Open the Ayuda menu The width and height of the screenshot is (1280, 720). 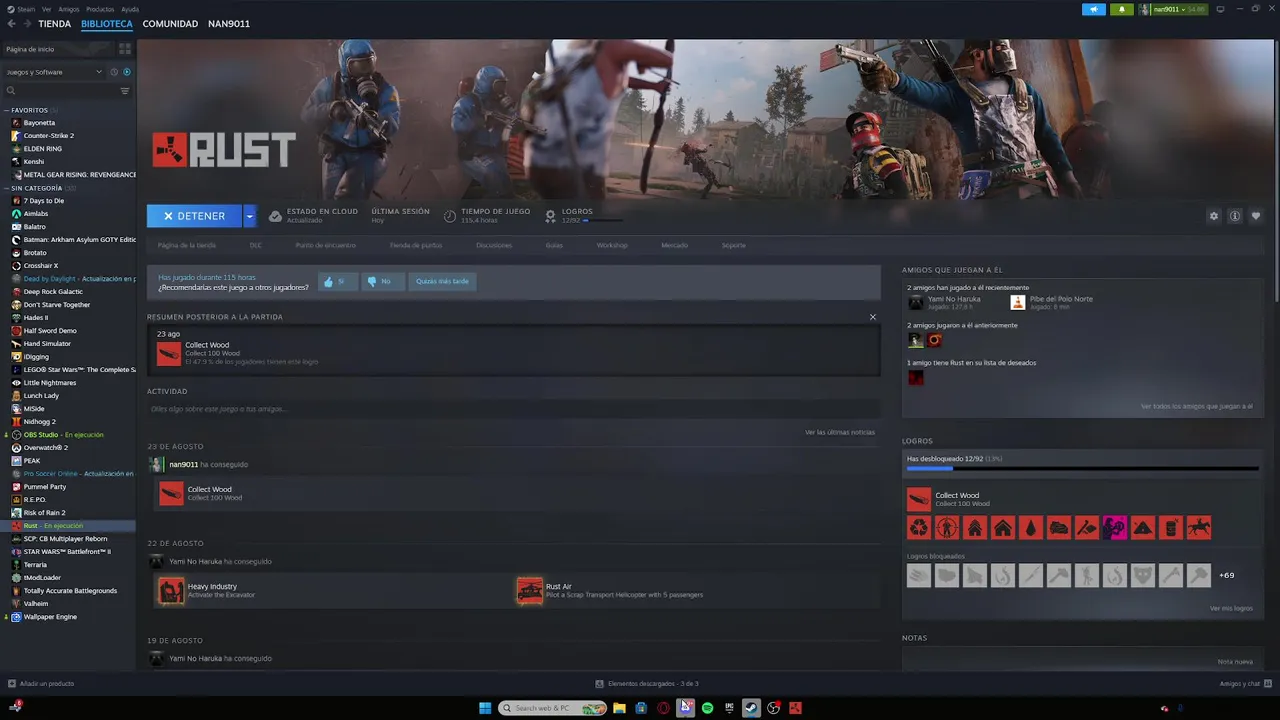130,9
